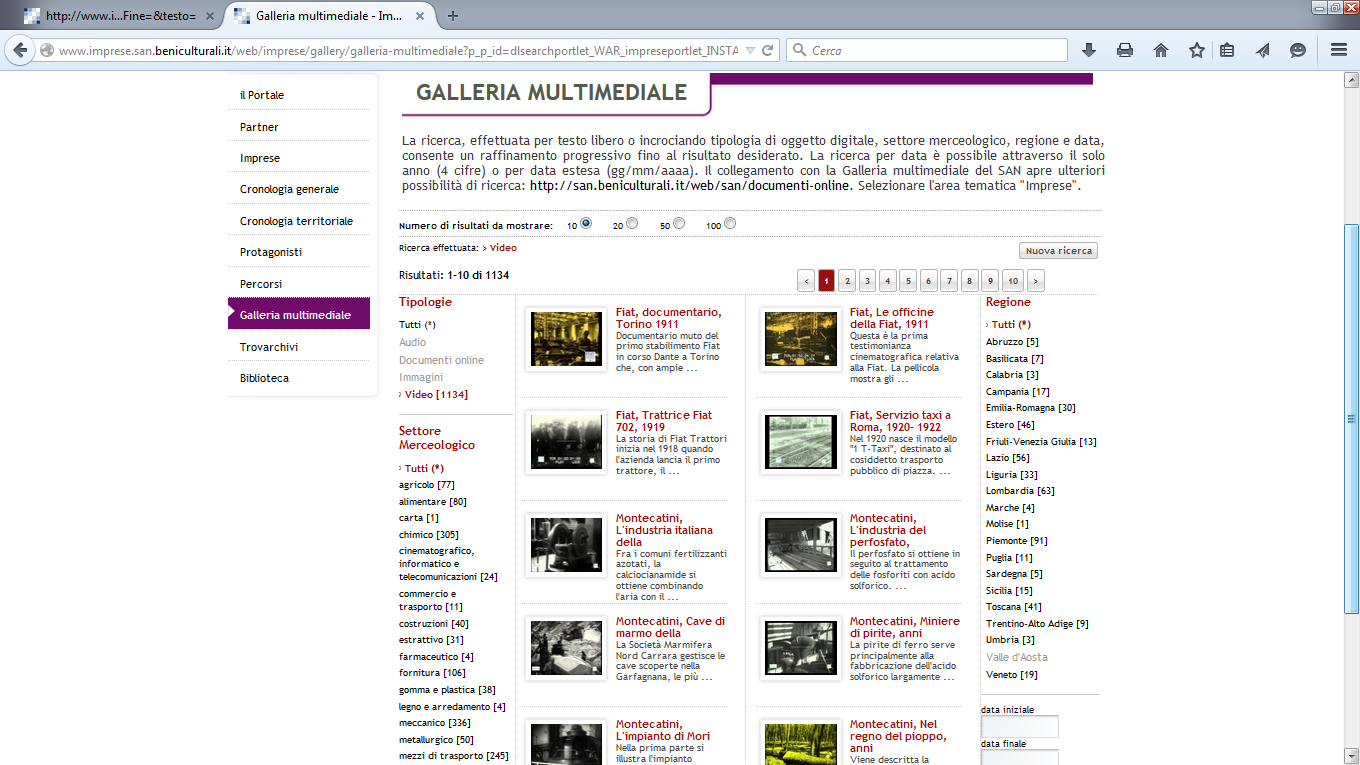Open Cronologia generale menu item
This screenshot has width=1360, height=765.
[289, 189]
